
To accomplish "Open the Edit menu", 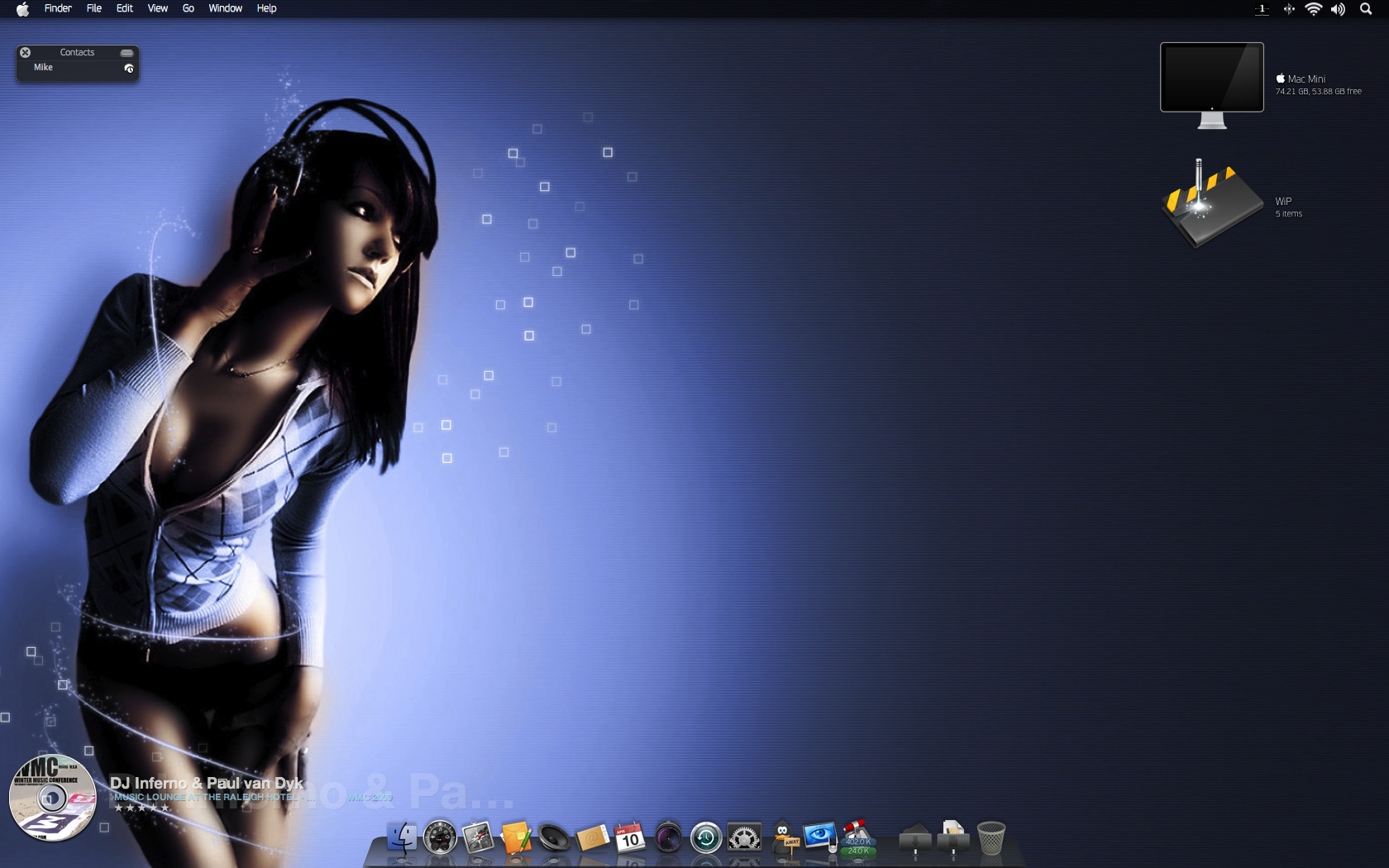I will tap(125, 8).
